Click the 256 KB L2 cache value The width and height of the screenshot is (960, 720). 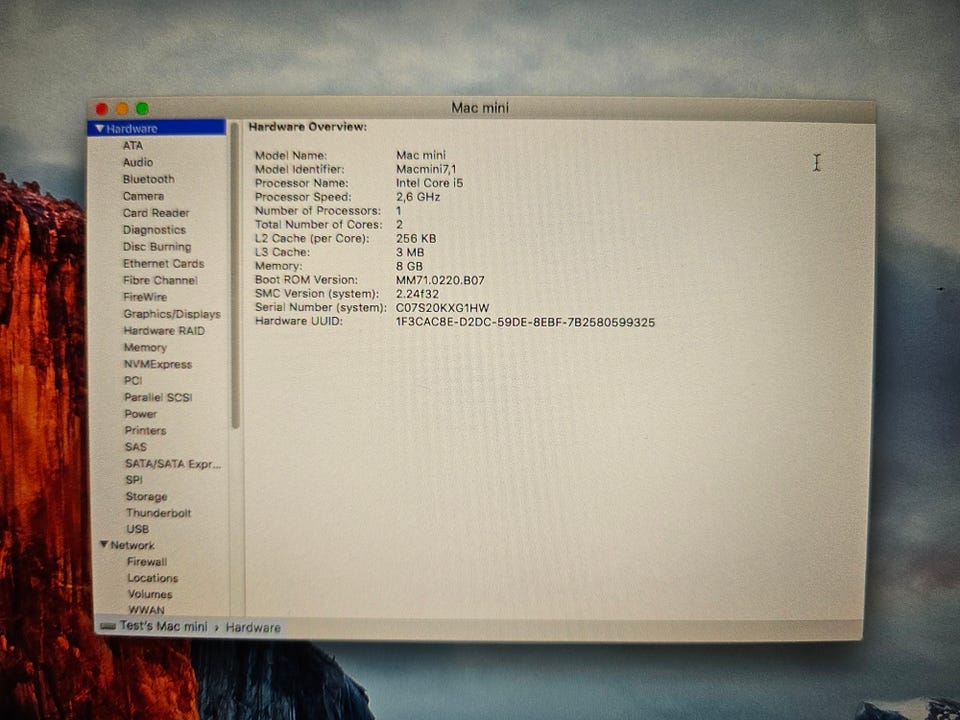[416, 239]
